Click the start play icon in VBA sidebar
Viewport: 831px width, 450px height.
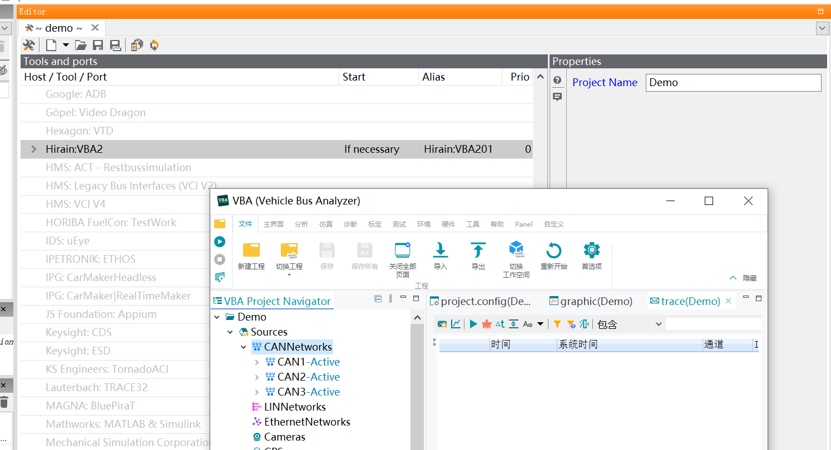click(219, 242)
